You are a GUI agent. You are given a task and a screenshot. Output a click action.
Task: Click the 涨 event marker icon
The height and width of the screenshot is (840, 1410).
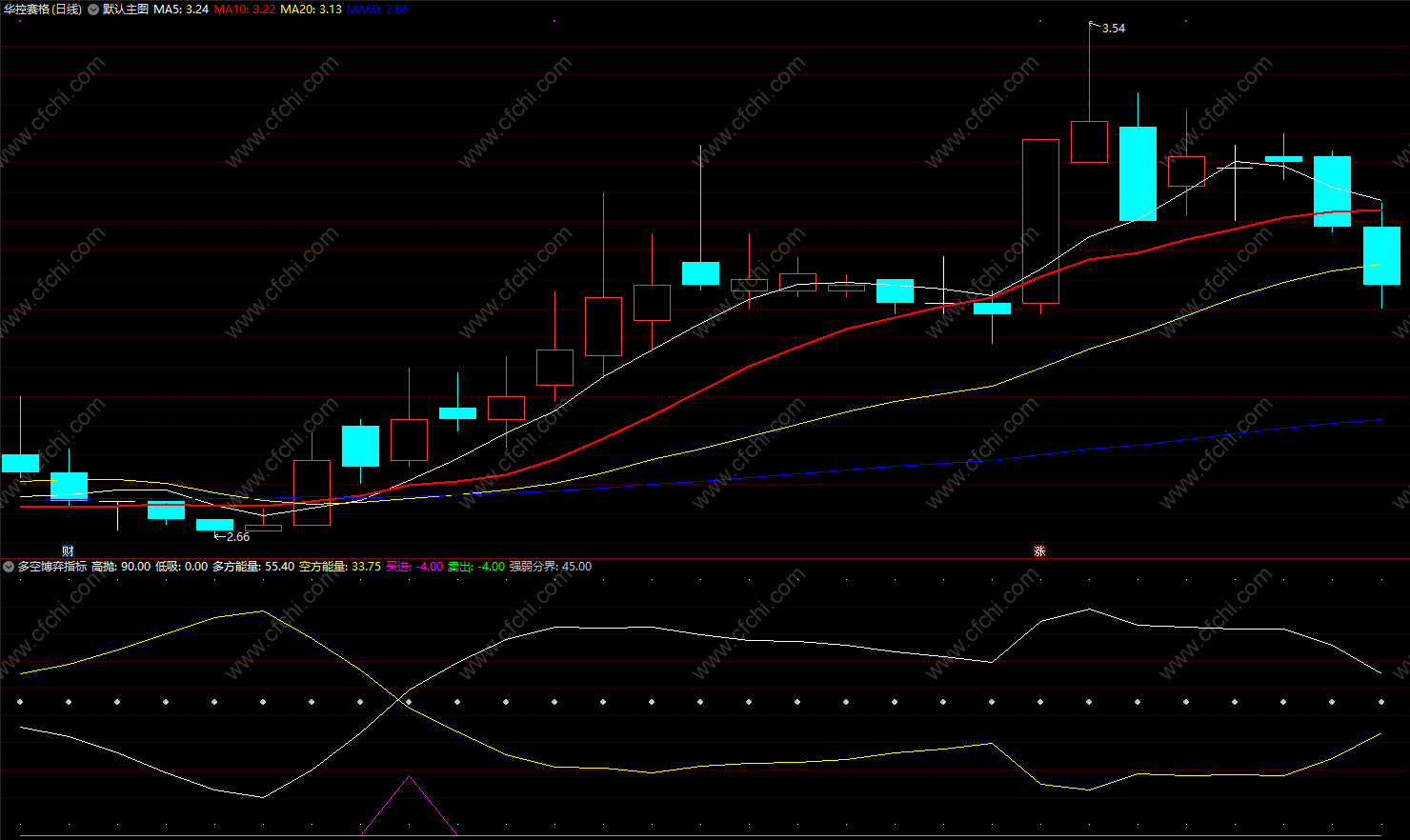click(x=1039, y=550)
